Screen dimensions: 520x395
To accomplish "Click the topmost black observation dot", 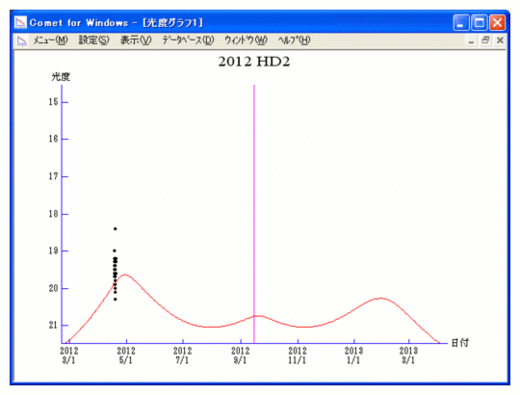I will tap(115, 229).
